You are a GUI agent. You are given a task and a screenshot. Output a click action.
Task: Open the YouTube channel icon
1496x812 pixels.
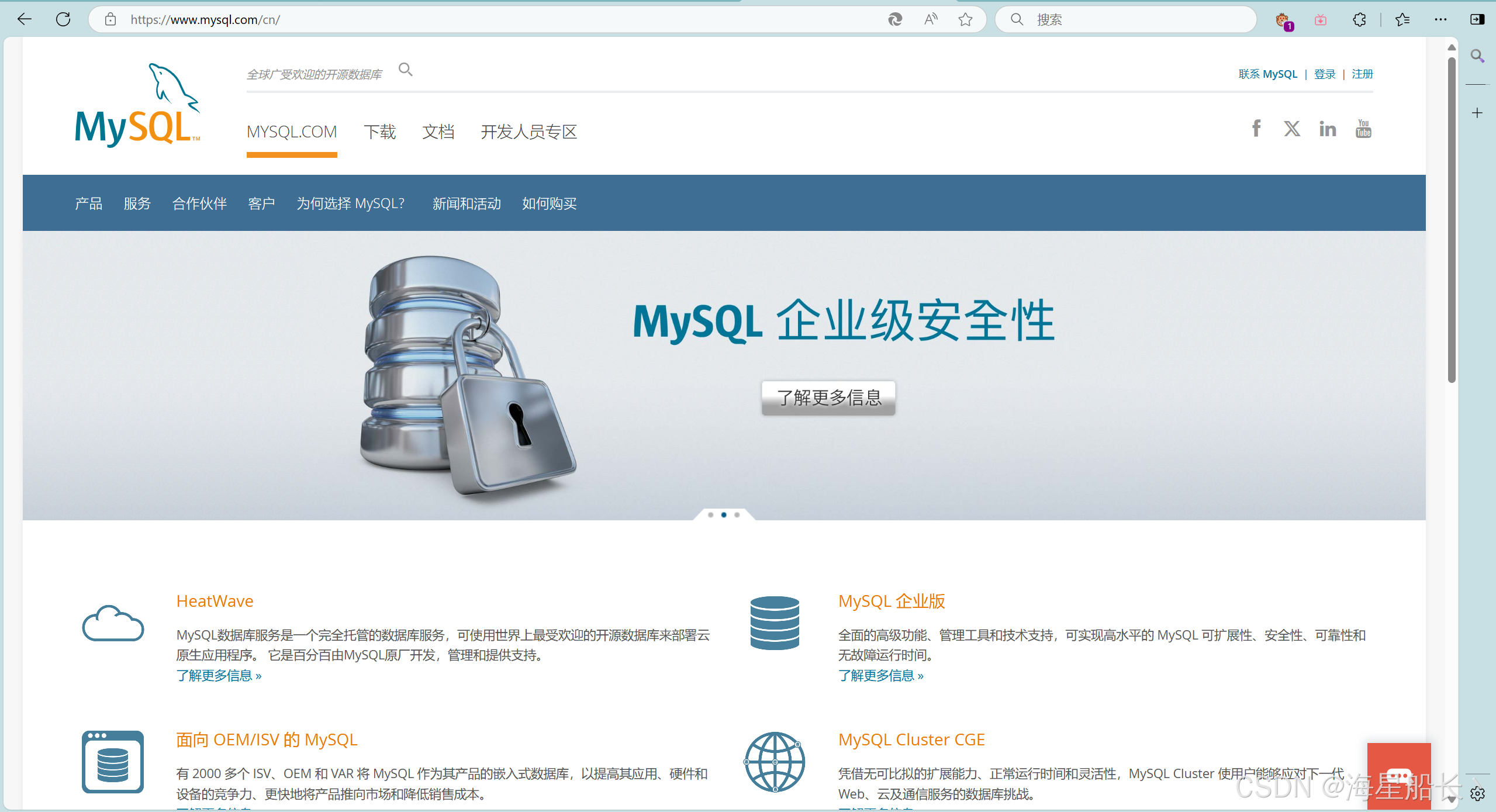click(x=1363, y=129)
